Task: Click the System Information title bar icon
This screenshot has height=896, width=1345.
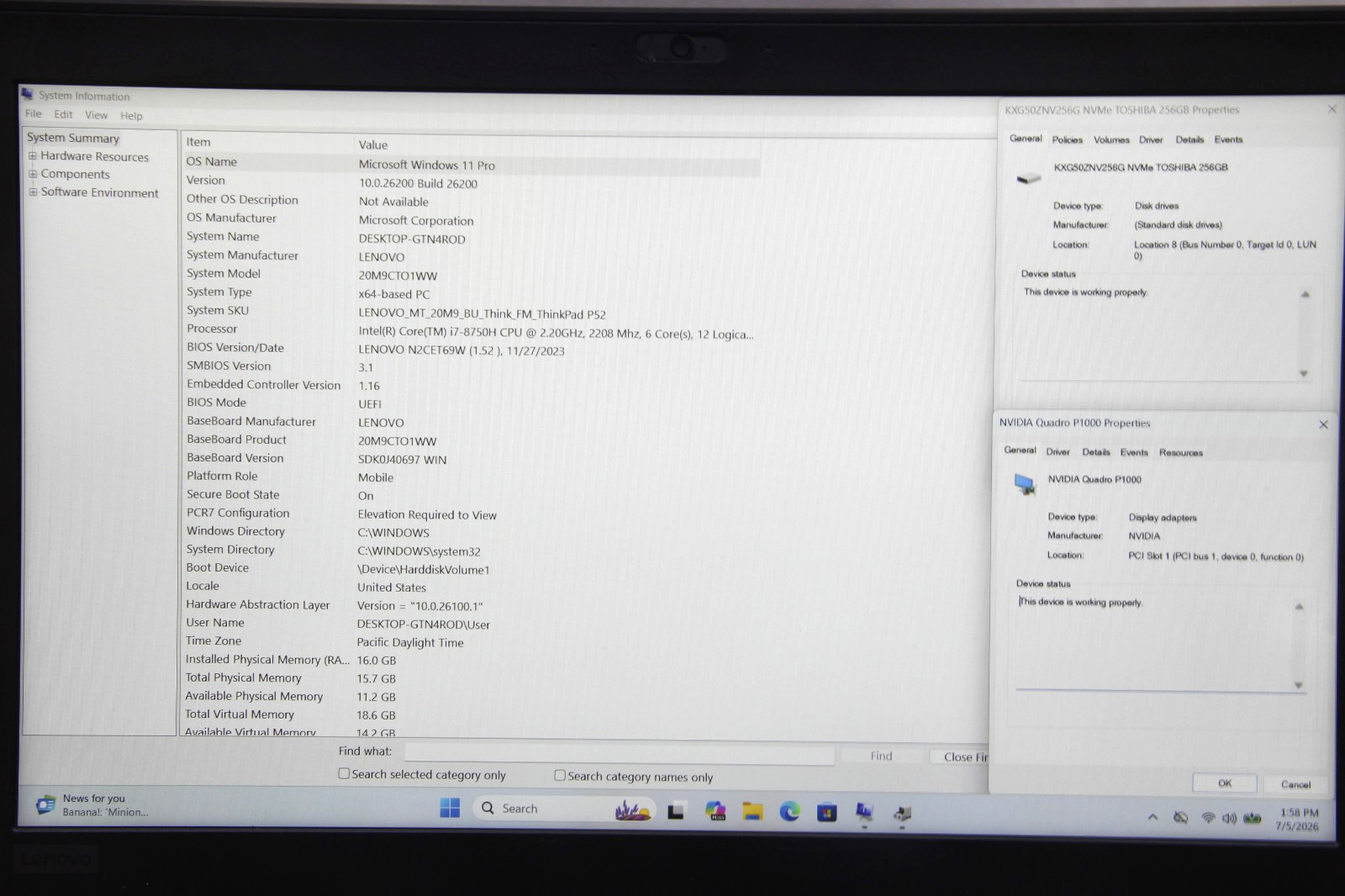Action: pyautogui.click(x=28, y=94)
